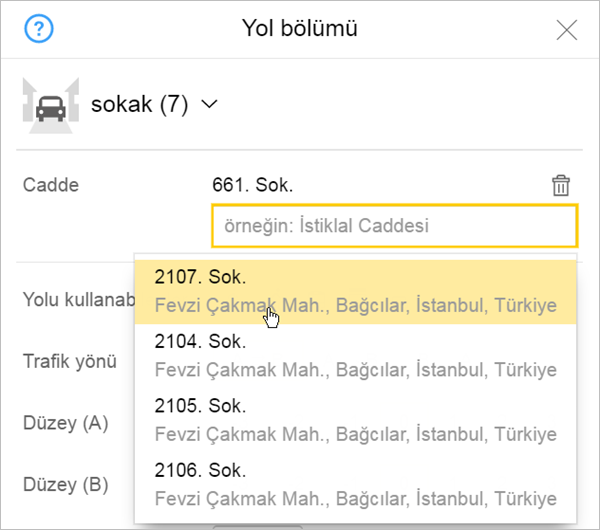Viewport: 600px width, 530px height.
Task: Click address line under 2106. Sok.
Action: pos(355,499)
